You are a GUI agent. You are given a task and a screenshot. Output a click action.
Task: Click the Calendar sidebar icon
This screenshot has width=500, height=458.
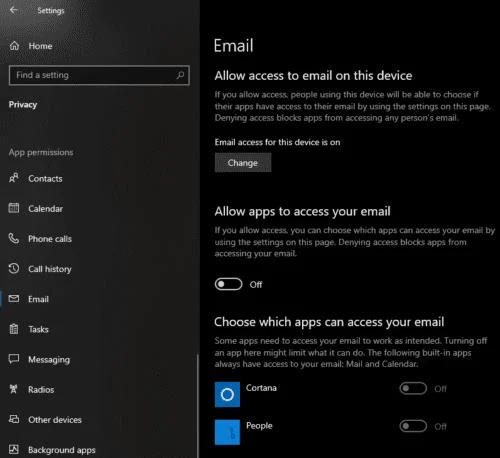(x=14, y=208)
